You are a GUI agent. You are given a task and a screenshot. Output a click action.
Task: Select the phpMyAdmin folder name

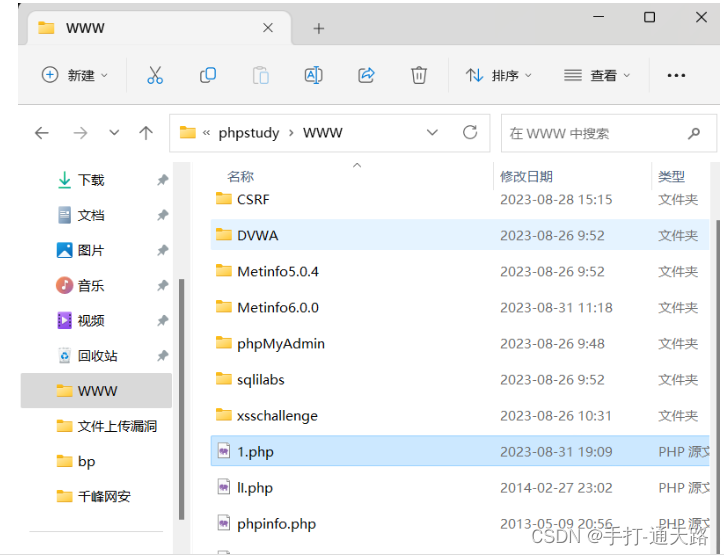click(281, 343)
